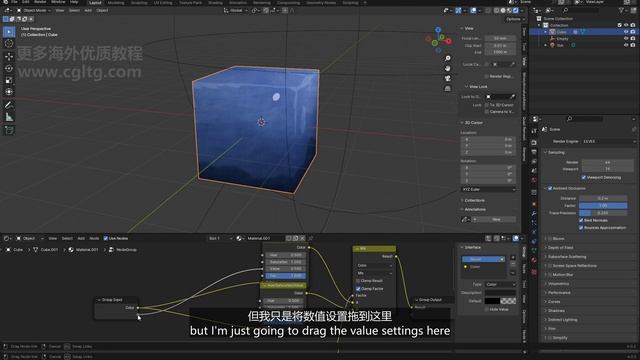The image size is (640, 360).
Task: Open the Modifiers wrench properties tab
Action: [534, 213]
